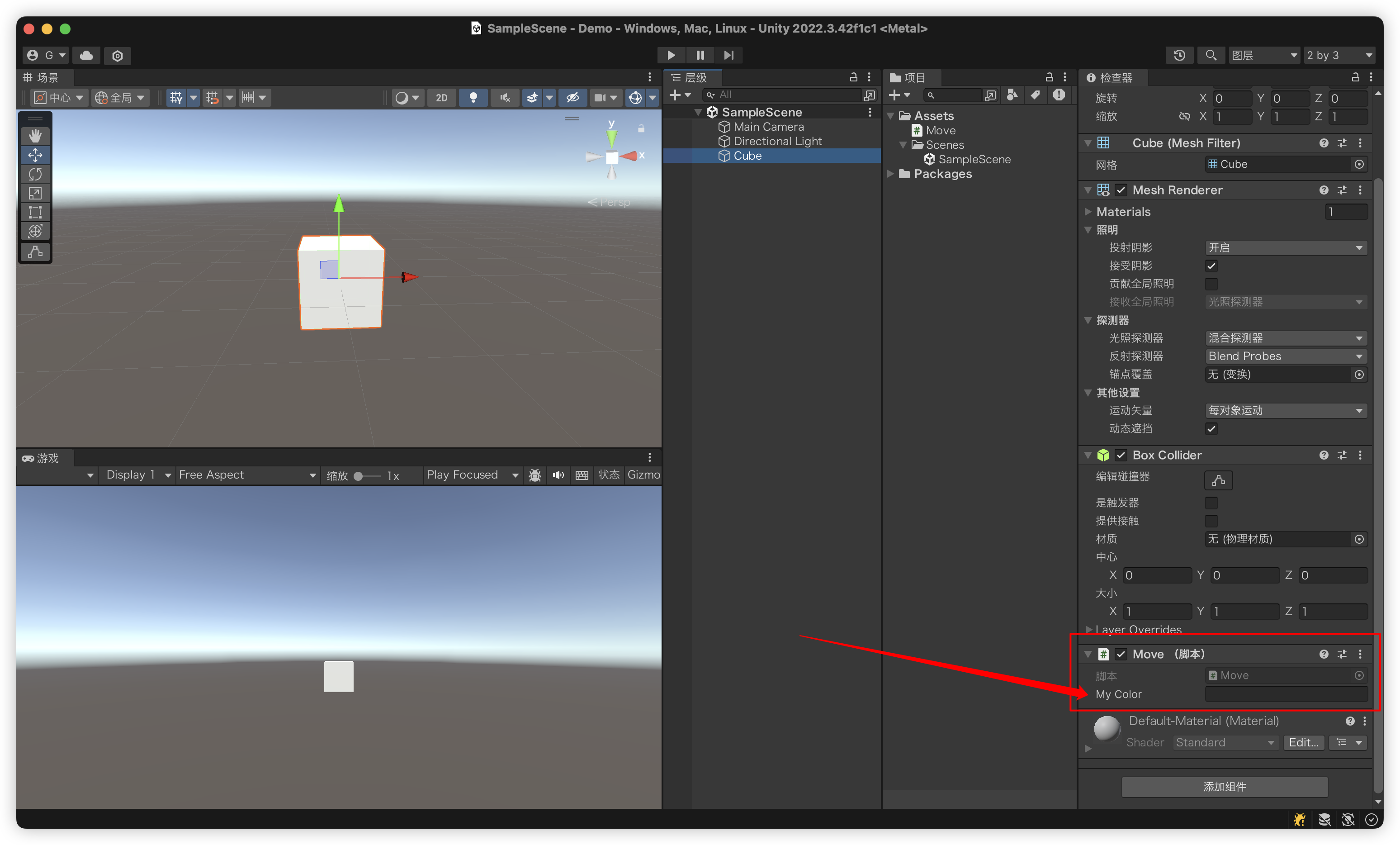
Task: Select the Scale tool
Action: pyautogui.click(x=35, y=193)
